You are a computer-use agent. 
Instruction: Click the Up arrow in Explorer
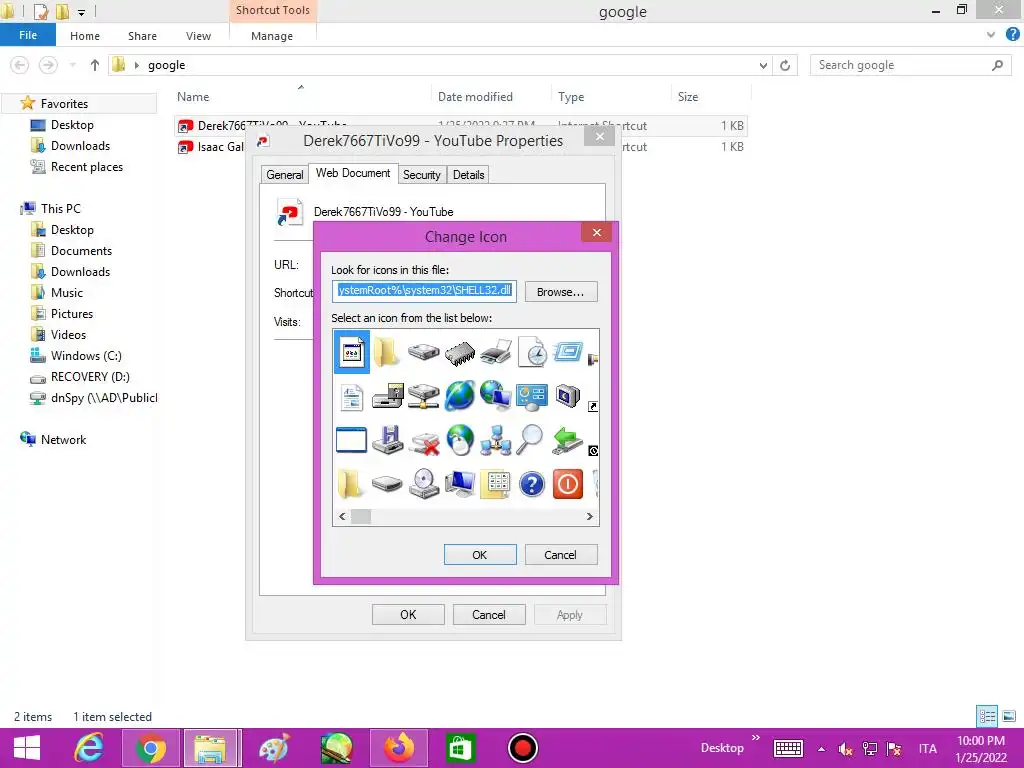click(x=95, y=65)
